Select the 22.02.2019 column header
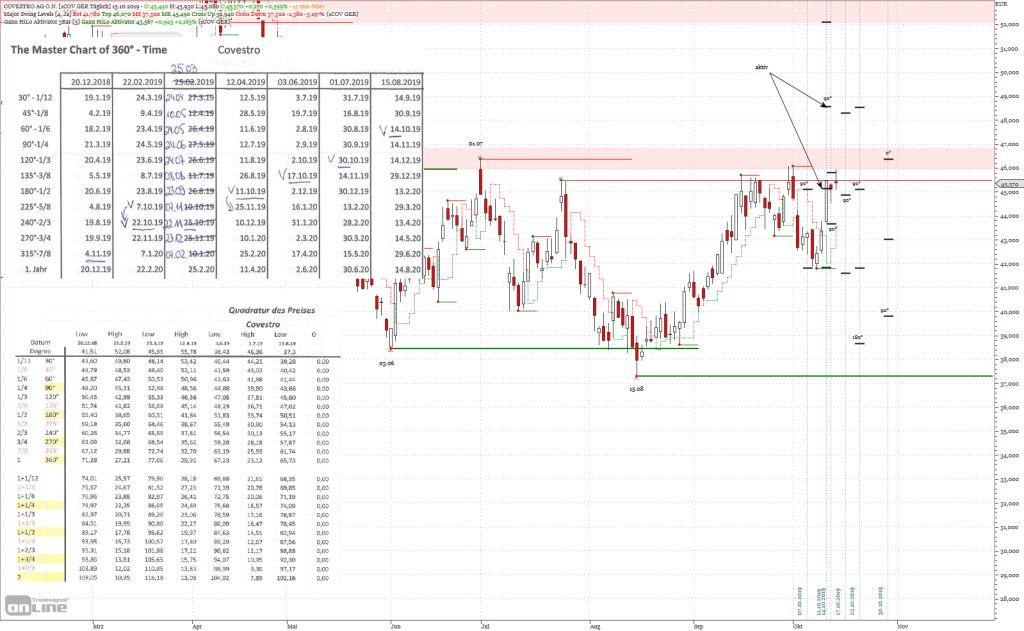This screenshot has height=631, width=1024. click(x=142, y=82)
